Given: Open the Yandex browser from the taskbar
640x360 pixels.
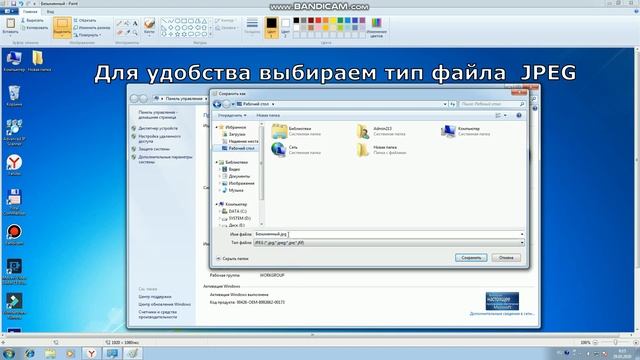Looking at the screenshot, I should (x=91, y=353).
